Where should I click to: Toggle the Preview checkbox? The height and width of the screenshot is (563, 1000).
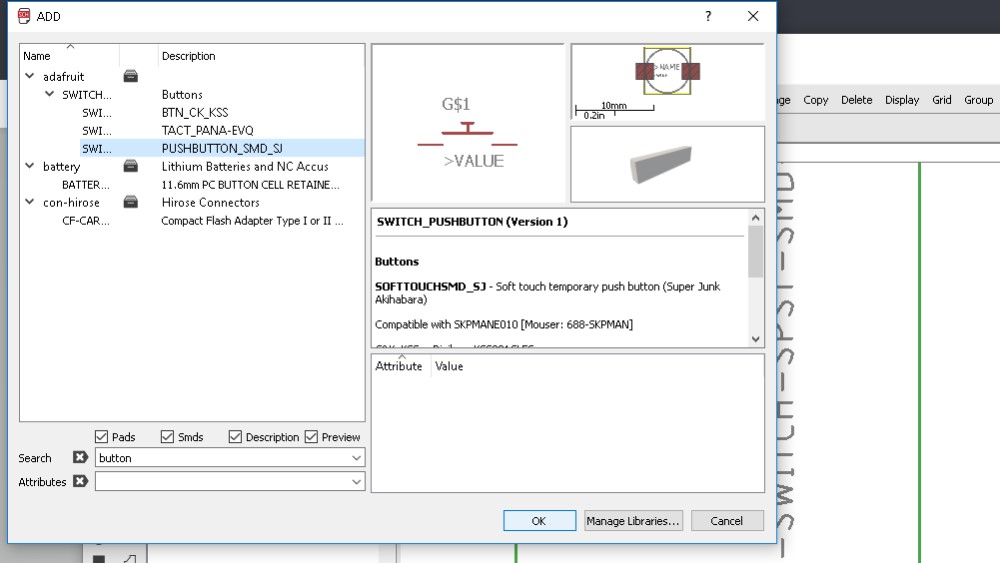coord(311,437)
